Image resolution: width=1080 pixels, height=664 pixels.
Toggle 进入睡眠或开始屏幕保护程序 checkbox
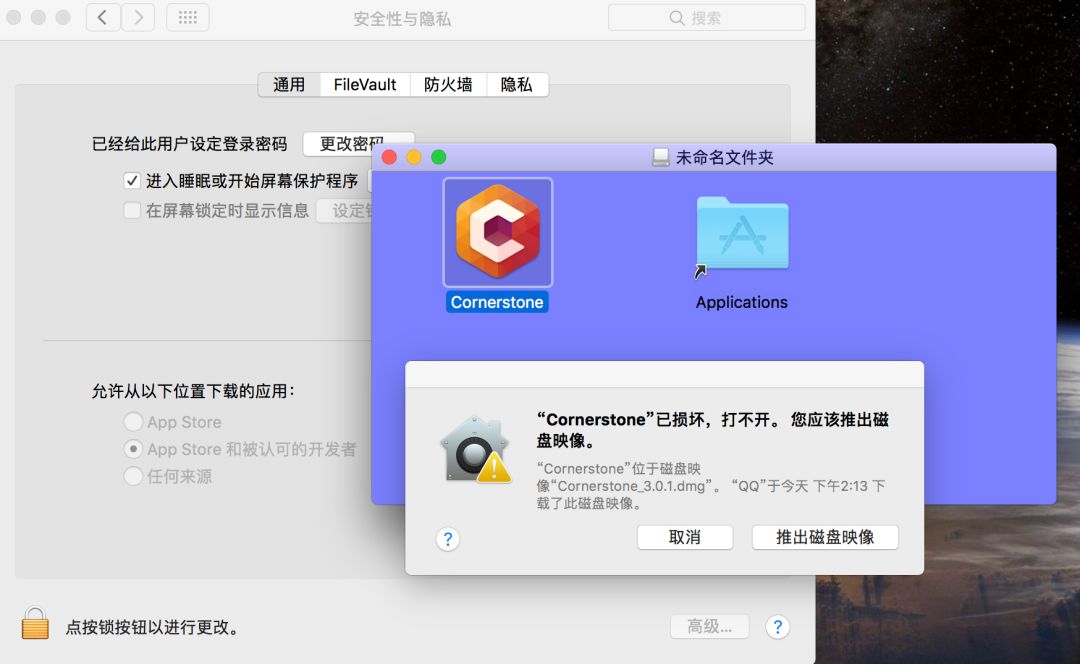pos(132,180)
